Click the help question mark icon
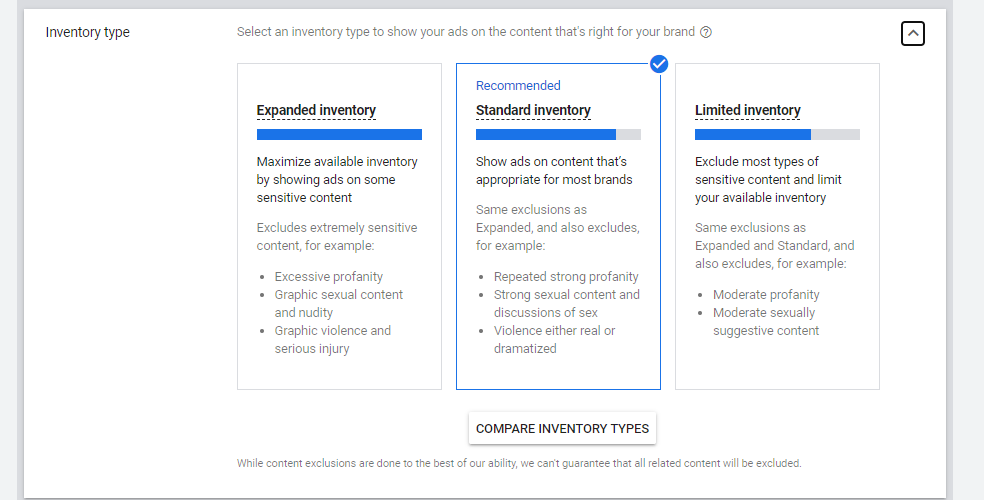This screenshot has height=500, width=984. tap(706, 32)
